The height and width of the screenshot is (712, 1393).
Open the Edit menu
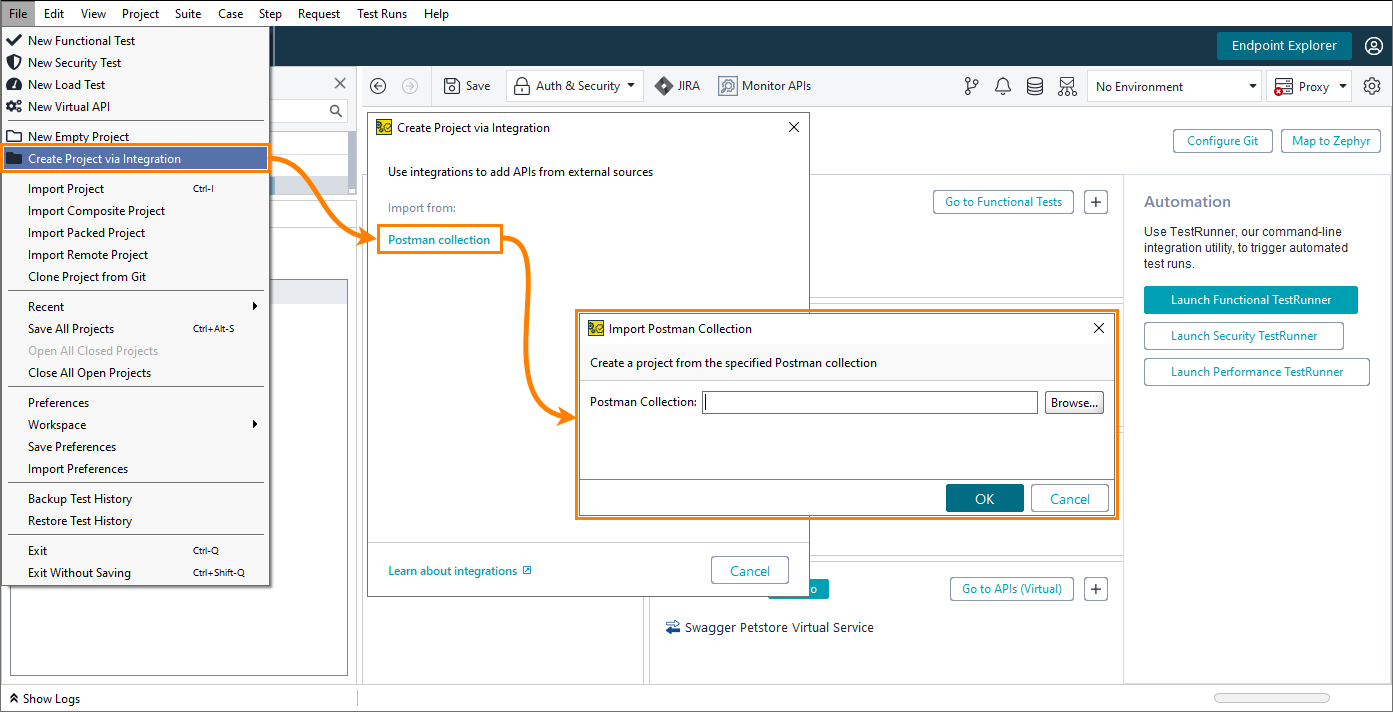click(x=54, y=14)
